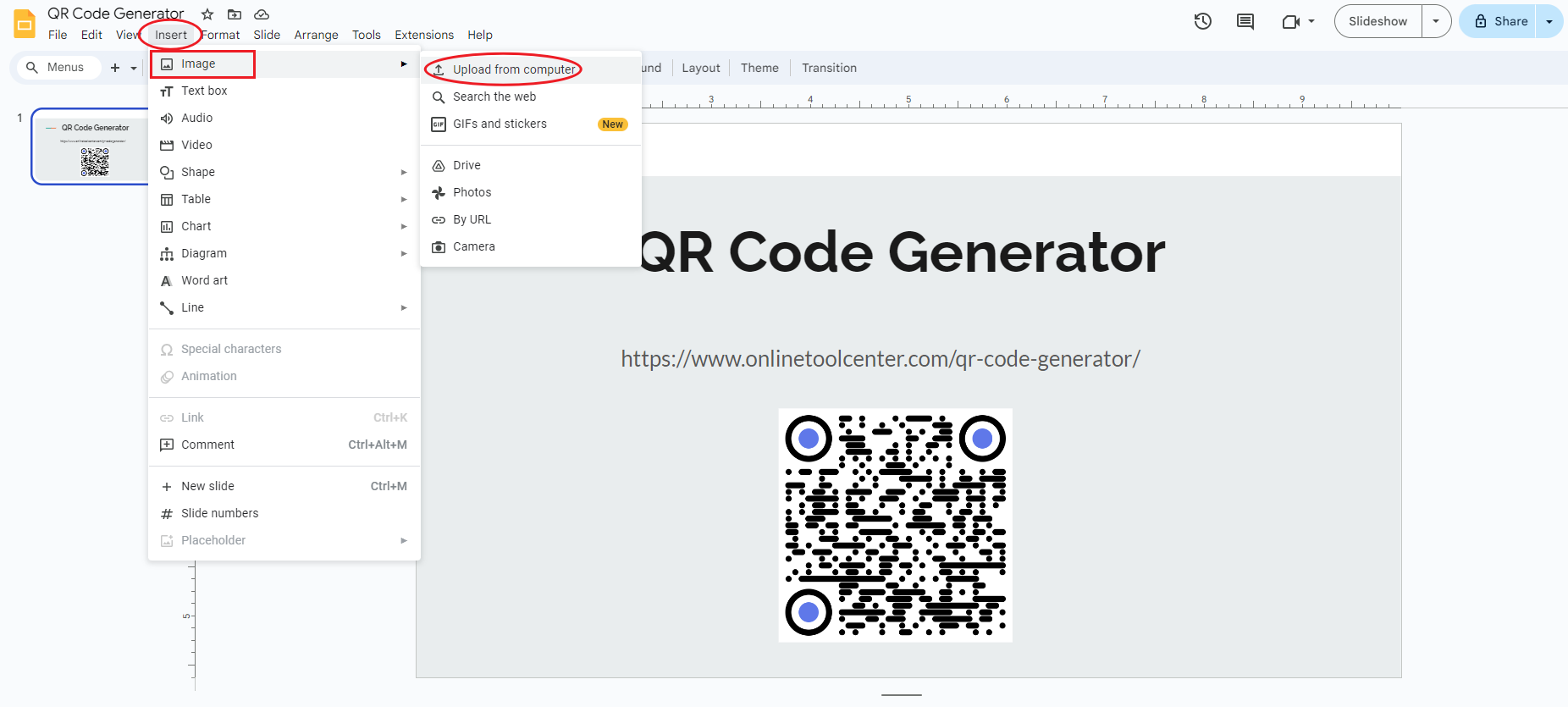Viewport: 1568px width, 707px height.
Task: Star the QR Code Generator presentation
Action: click(x=207, y=14)
